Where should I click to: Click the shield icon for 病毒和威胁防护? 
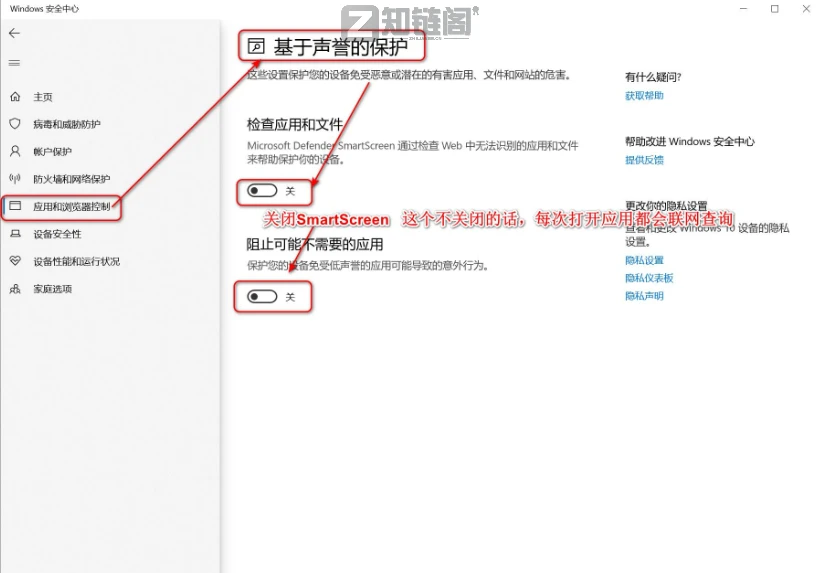[x=15, y=124]
